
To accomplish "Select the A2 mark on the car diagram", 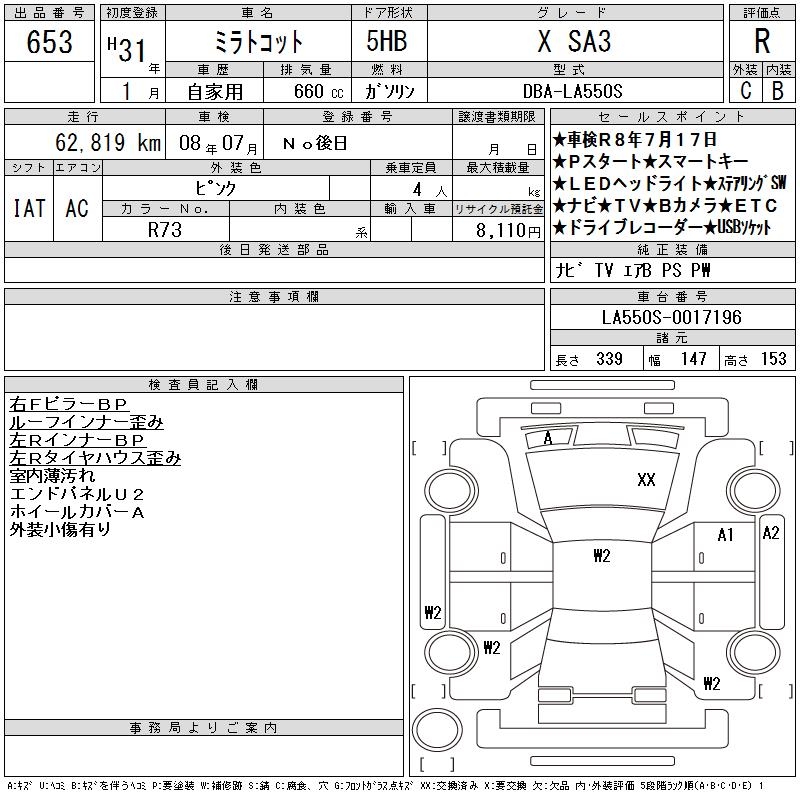I will click(x=770, y=533).
